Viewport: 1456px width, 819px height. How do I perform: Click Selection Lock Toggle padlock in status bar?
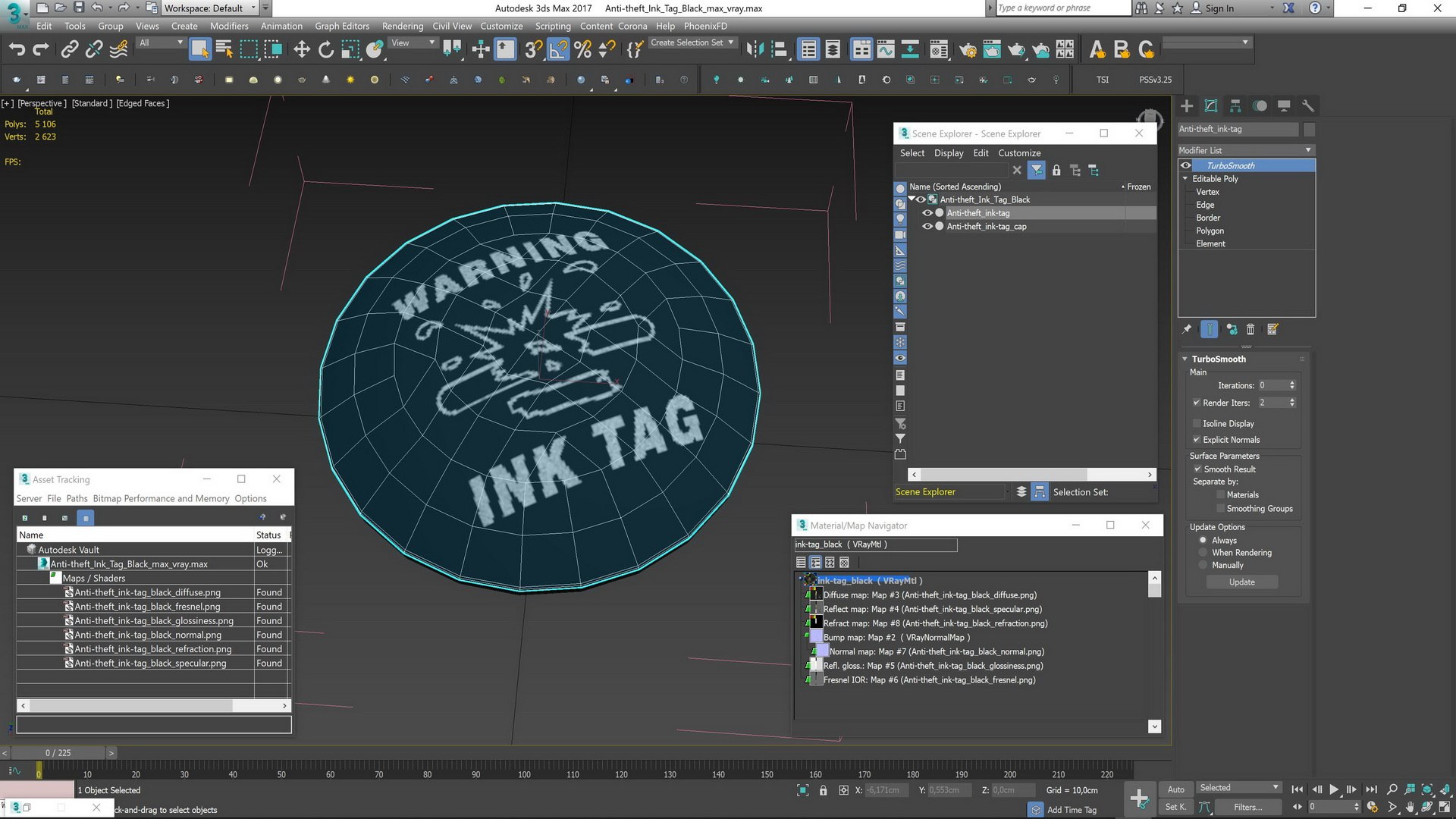[824, 790]
